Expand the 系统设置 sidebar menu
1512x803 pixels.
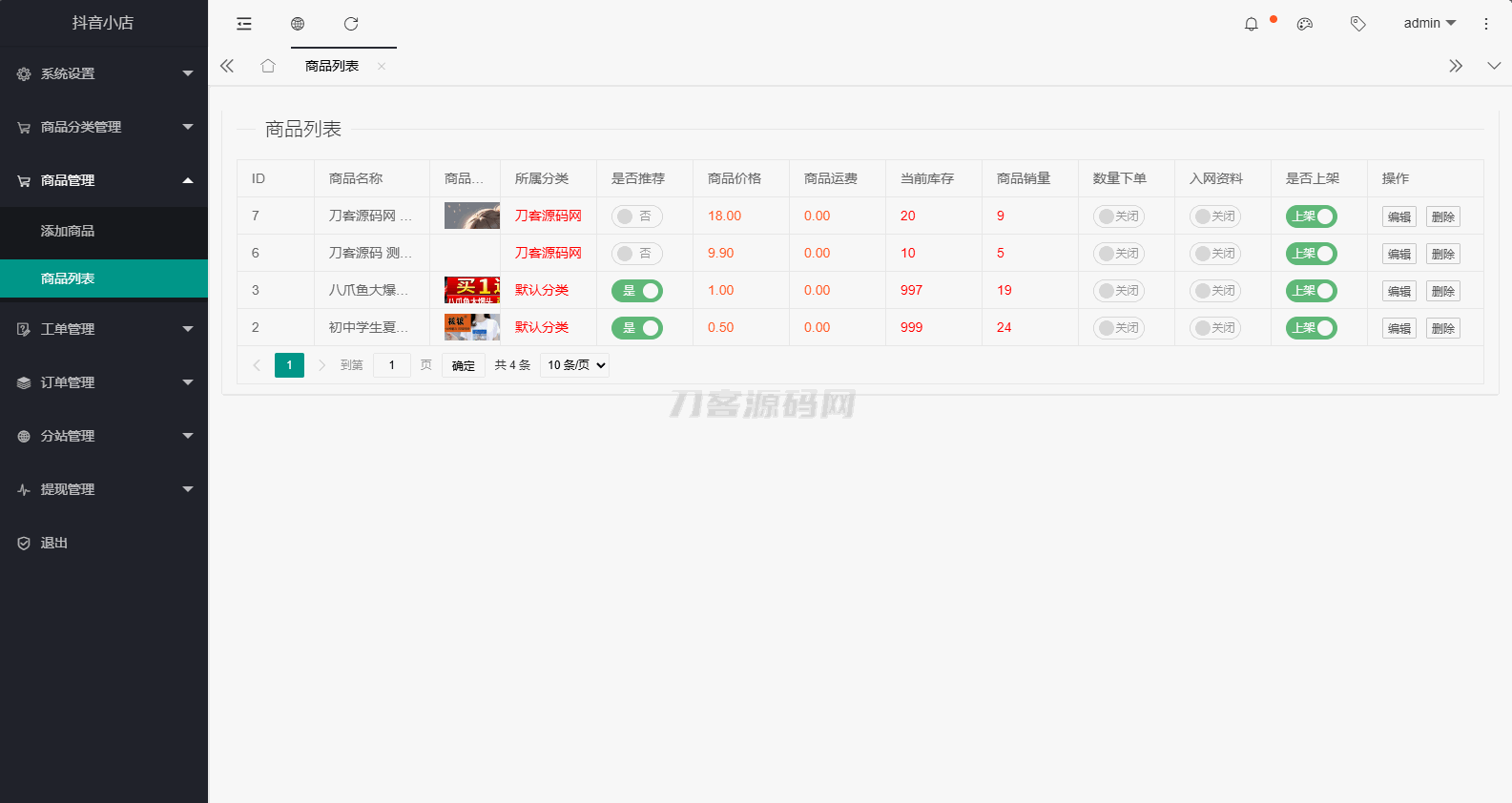point(104,73)
